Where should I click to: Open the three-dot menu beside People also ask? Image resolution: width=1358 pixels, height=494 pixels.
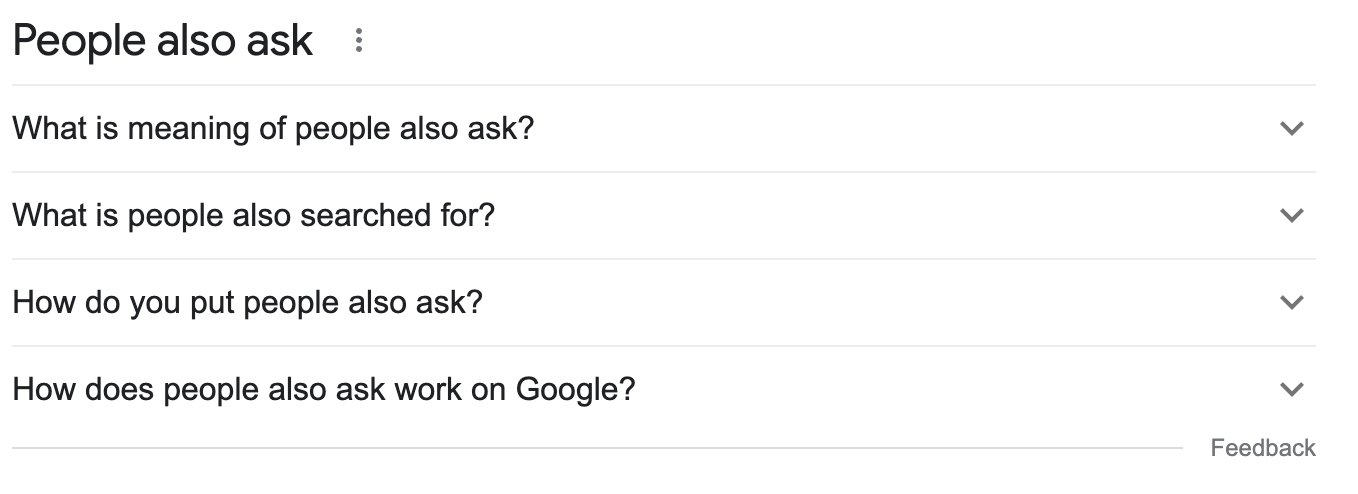click(359, 41)
